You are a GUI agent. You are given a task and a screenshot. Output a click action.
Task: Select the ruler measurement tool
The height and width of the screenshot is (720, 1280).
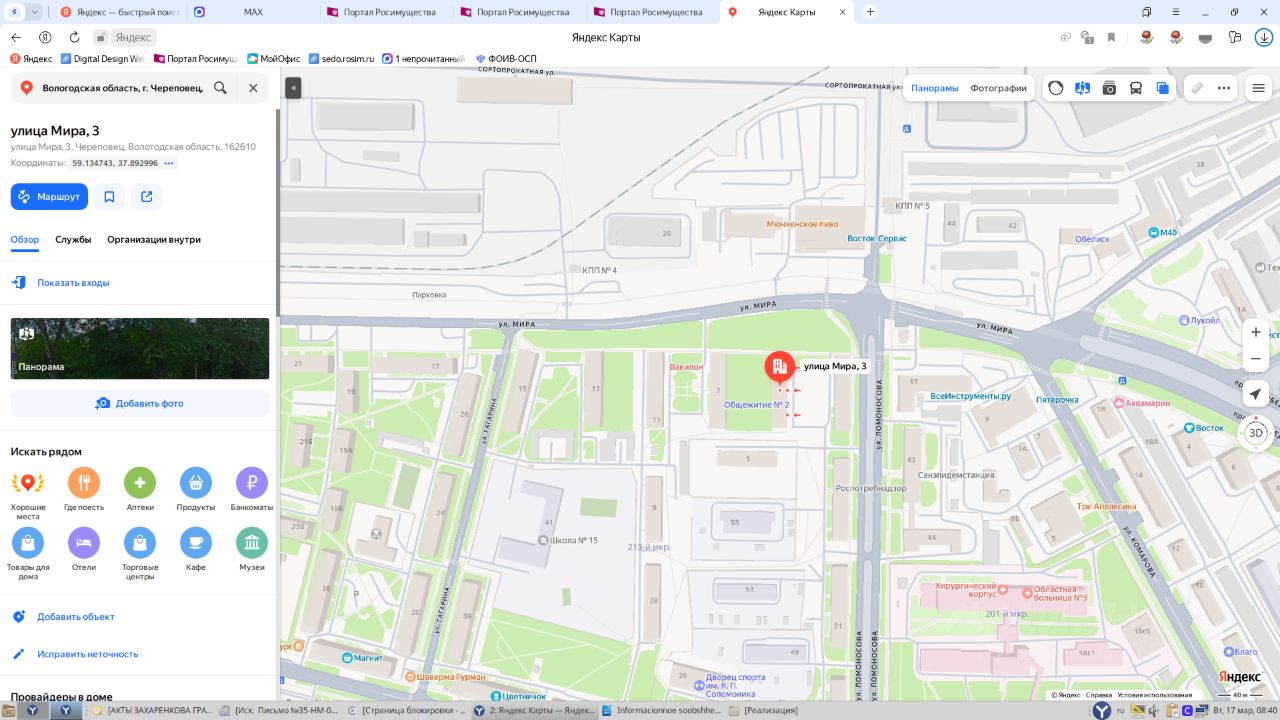coord(1197,88)
